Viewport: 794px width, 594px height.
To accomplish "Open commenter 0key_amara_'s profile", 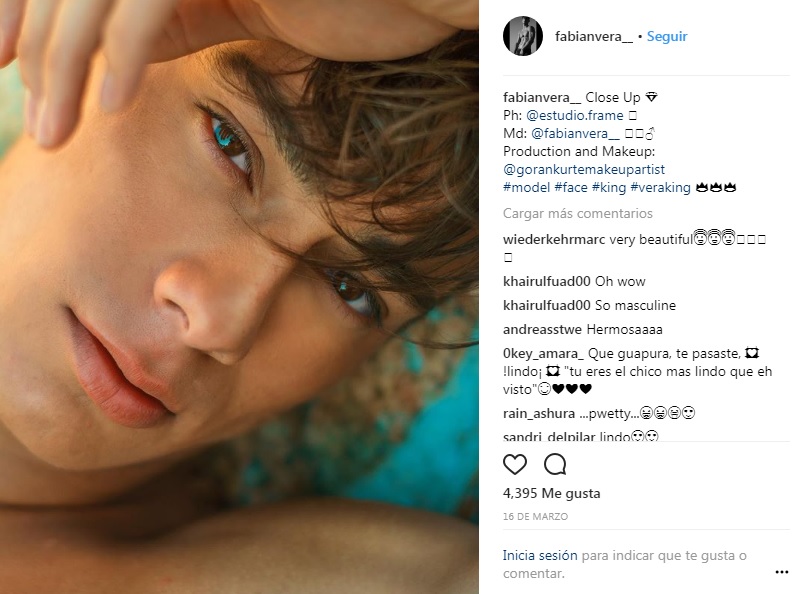I will pos(543,353).
